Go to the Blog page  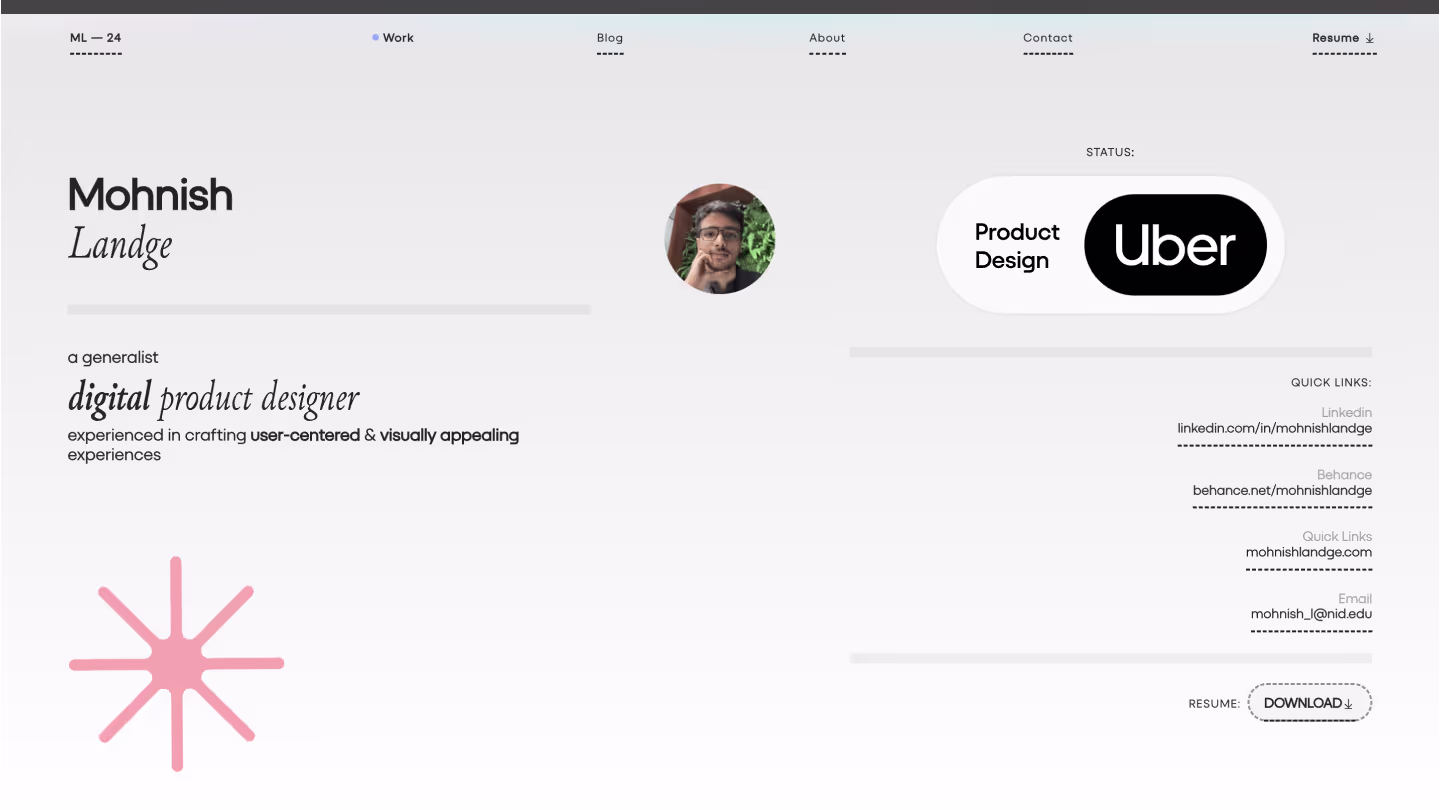click(609, 38)
